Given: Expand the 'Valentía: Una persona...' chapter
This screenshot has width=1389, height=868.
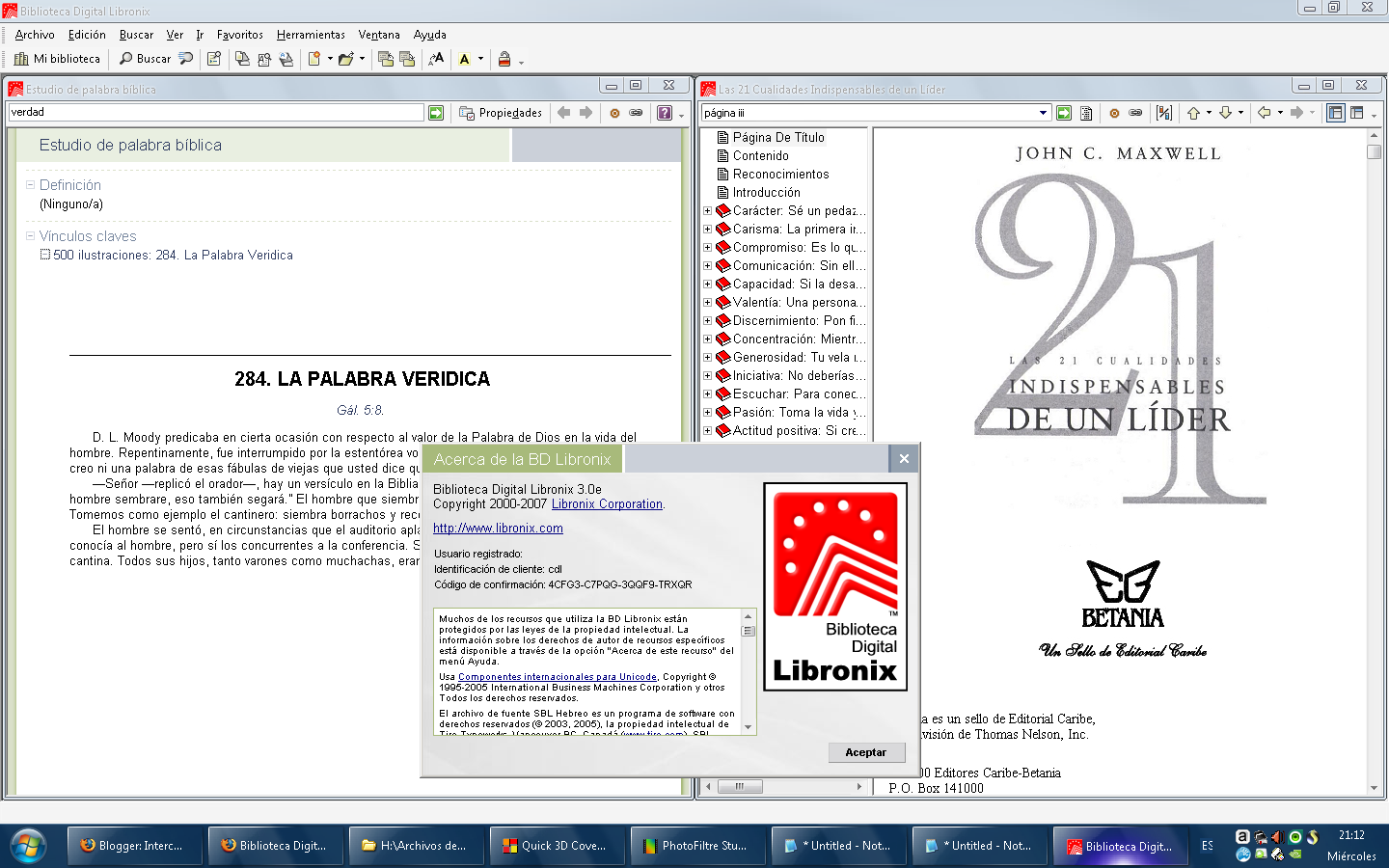Looking at the screenshot, I should (x=709, y=302).
